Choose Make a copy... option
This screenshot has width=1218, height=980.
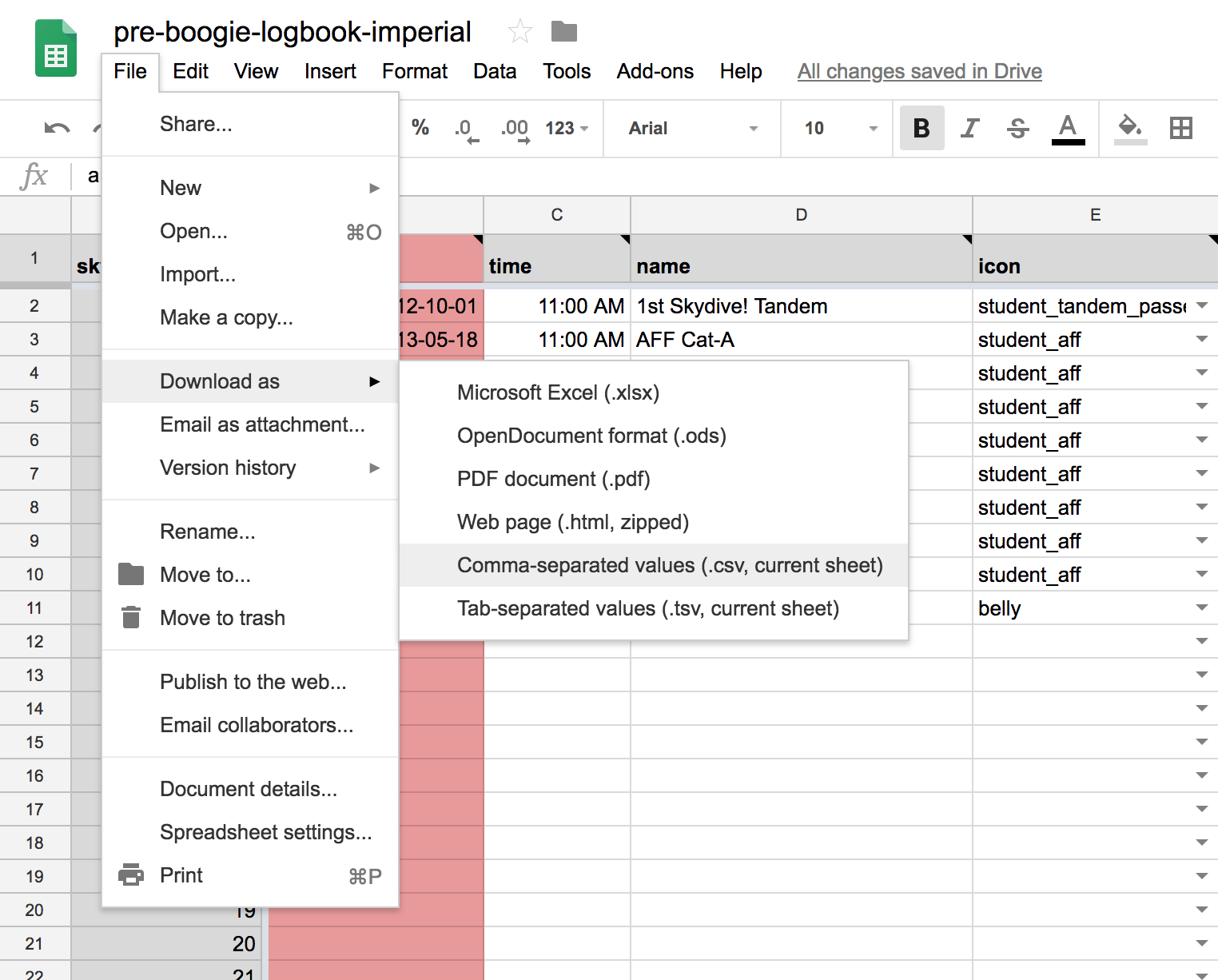tap(250, 317)
